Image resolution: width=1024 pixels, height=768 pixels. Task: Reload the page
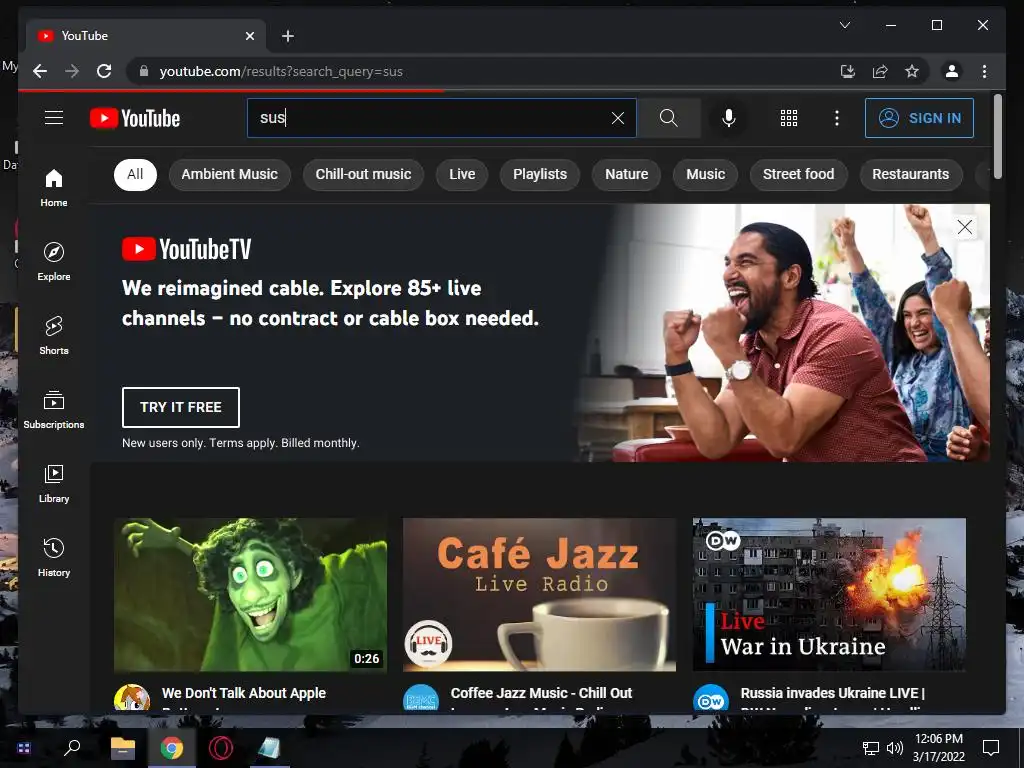104,71
